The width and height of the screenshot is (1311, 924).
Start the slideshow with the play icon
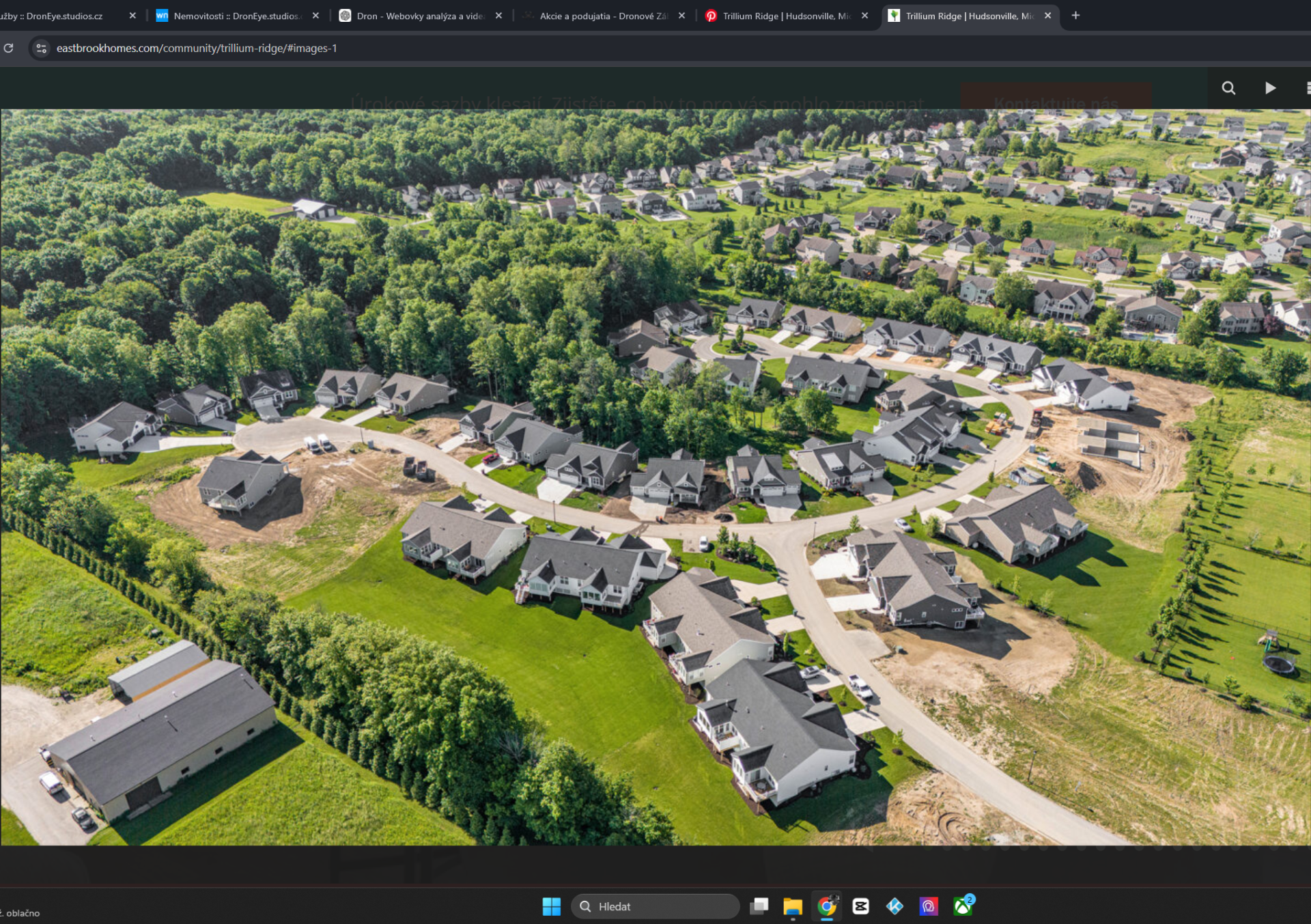click(1270, 88)
